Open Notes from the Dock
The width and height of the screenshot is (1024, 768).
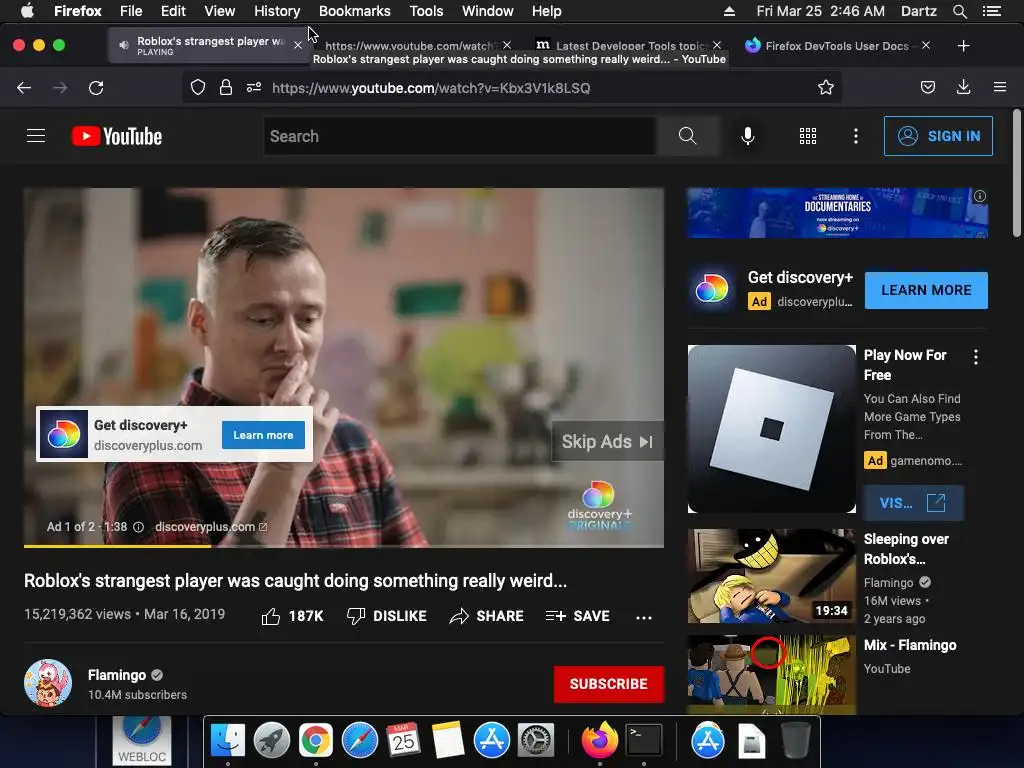447,741
